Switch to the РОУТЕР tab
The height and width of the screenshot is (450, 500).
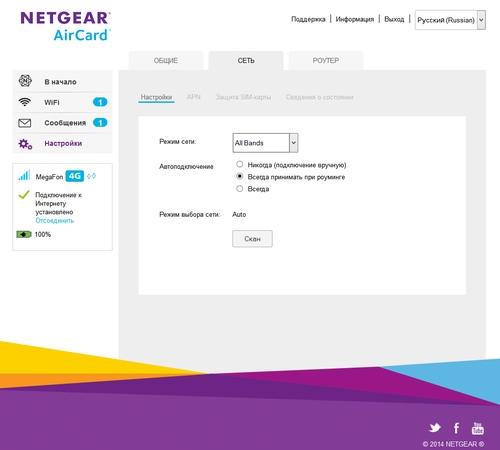coord(326,61)
